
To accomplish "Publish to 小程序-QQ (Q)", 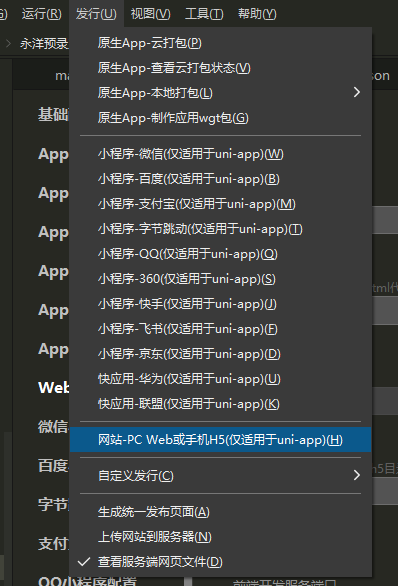I will pyautogui.click(x=220, y=254).
